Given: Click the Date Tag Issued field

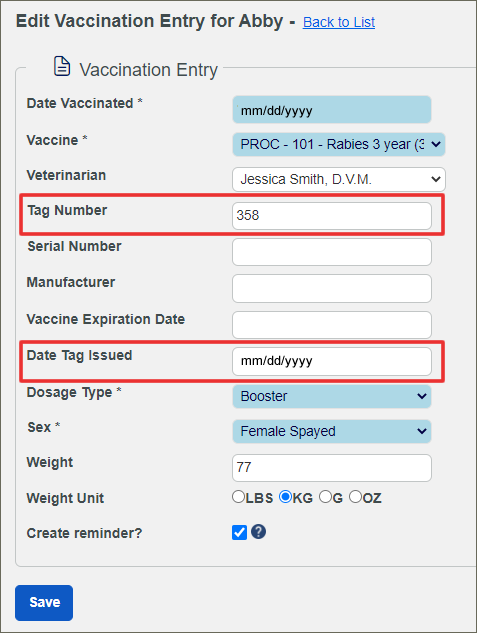Looking at the screenshot, I should pyautogui.click(x=332, y=361).
